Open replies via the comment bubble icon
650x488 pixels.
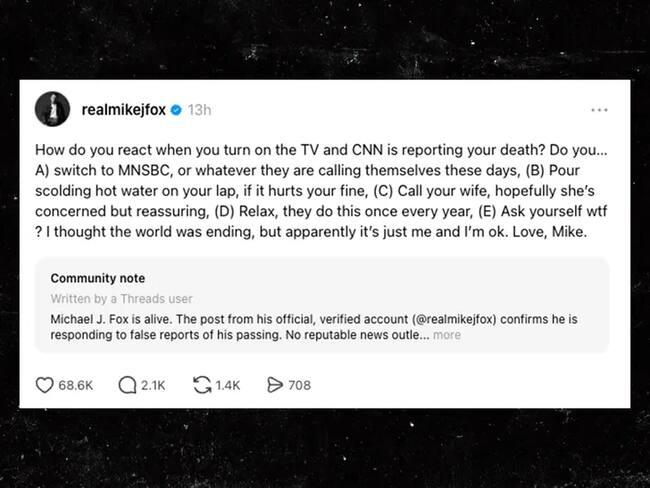(x=127, y=385)
